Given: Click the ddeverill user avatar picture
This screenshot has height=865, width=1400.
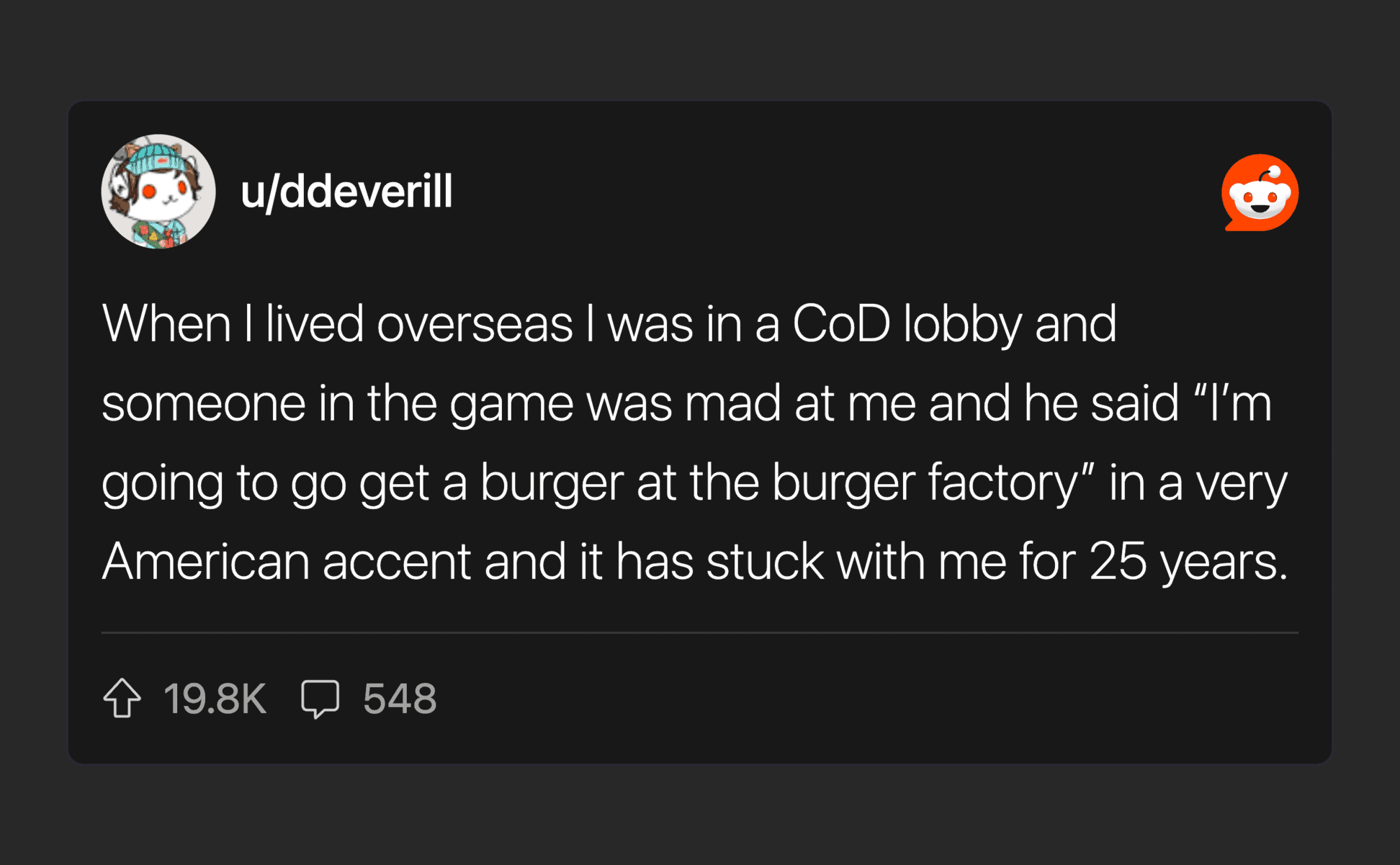Looking at the screenshot, I should (x=158, y=192).
